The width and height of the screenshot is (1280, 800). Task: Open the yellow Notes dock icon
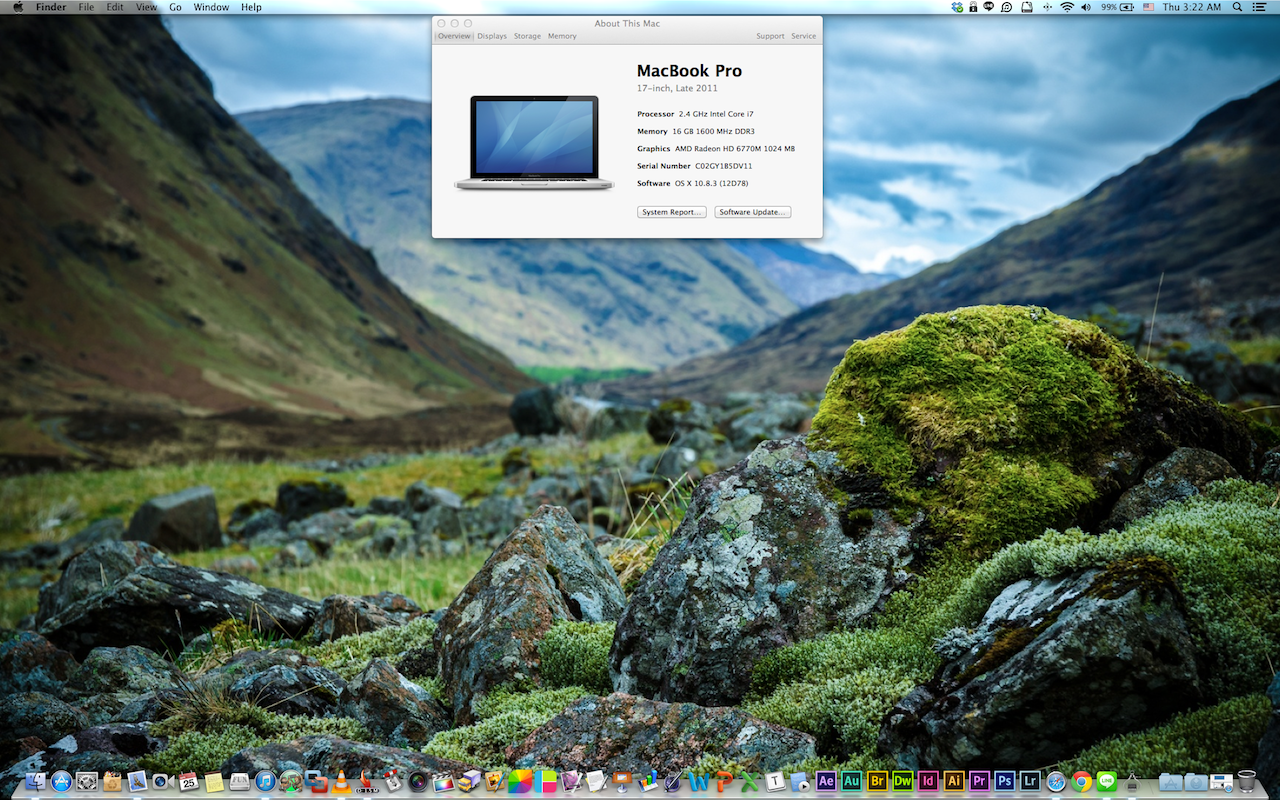pyautogui.click(x=214, y=781)
